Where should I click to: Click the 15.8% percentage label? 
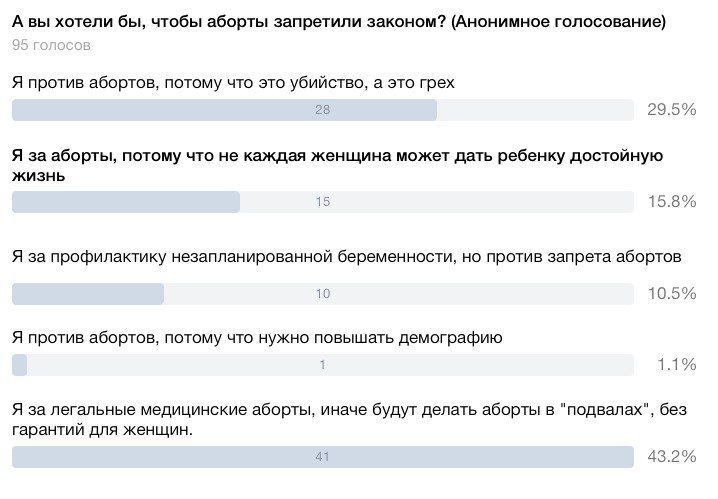(x=672, y=201)
